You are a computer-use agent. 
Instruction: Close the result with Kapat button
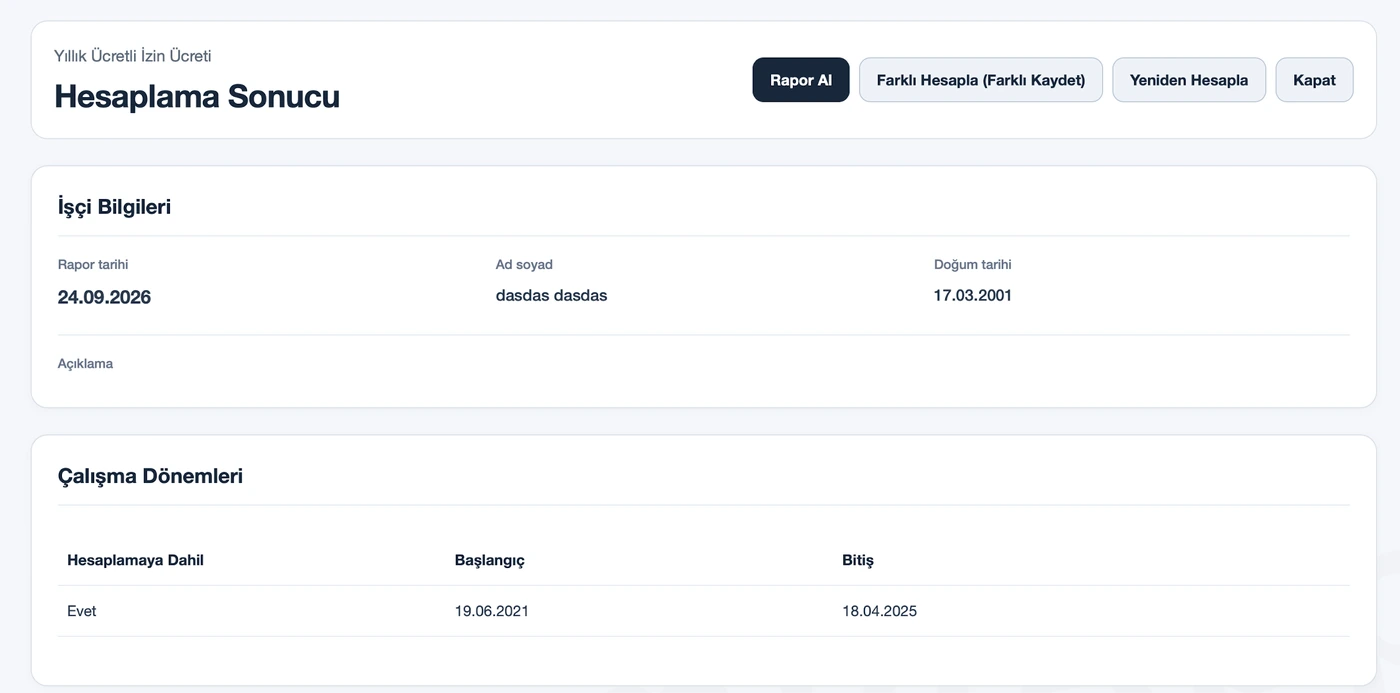1314,80
